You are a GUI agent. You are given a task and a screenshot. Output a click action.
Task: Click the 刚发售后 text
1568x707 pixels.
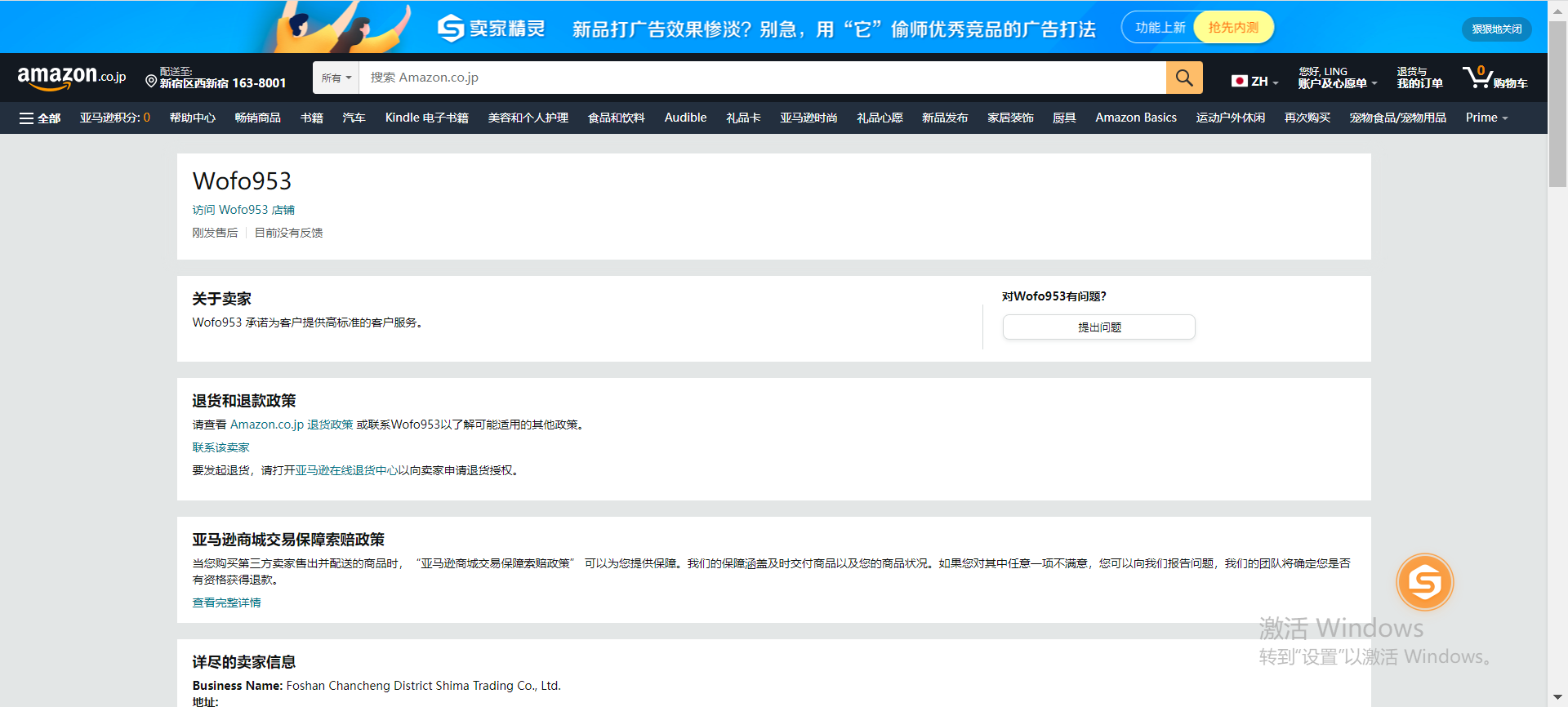click(x=215, y=233)
